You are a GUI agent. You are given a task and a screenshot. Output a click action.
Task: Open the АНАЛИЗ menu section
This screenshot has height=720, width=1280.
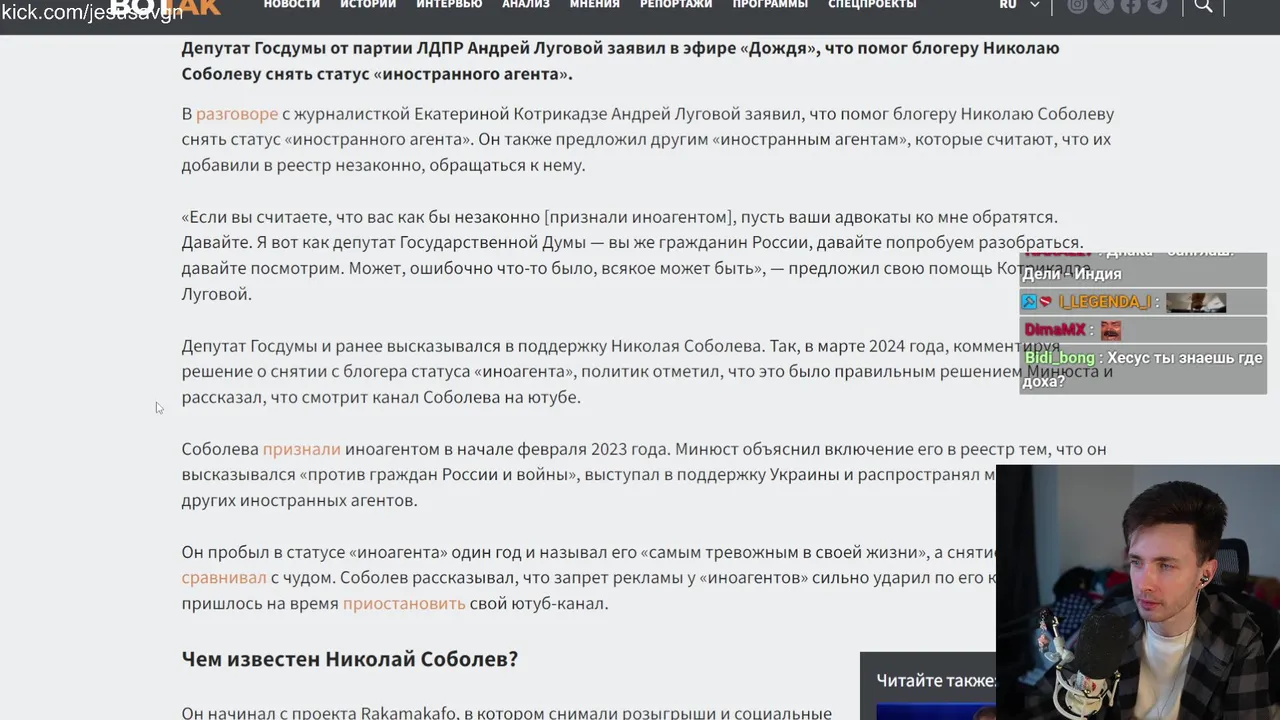(x=526, y=5)
